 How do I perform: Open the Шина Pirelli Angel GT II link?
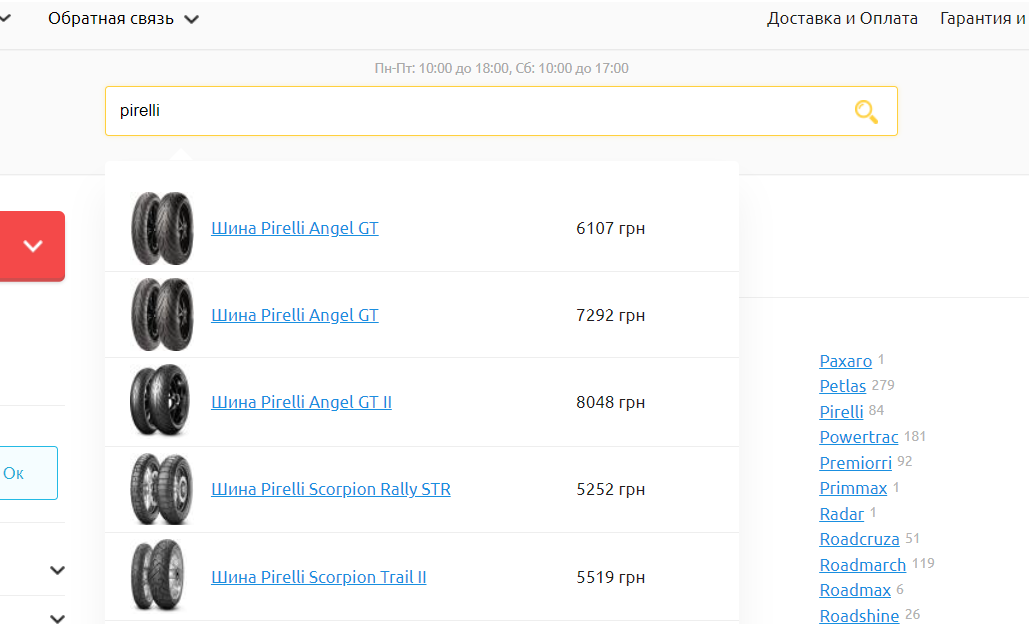pos(301,402)
